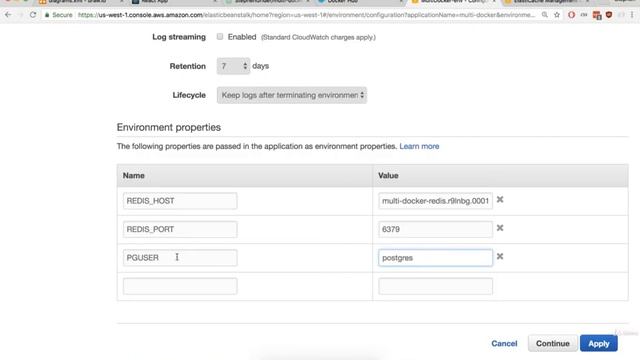Click the blue Apply button

[599, 344]
